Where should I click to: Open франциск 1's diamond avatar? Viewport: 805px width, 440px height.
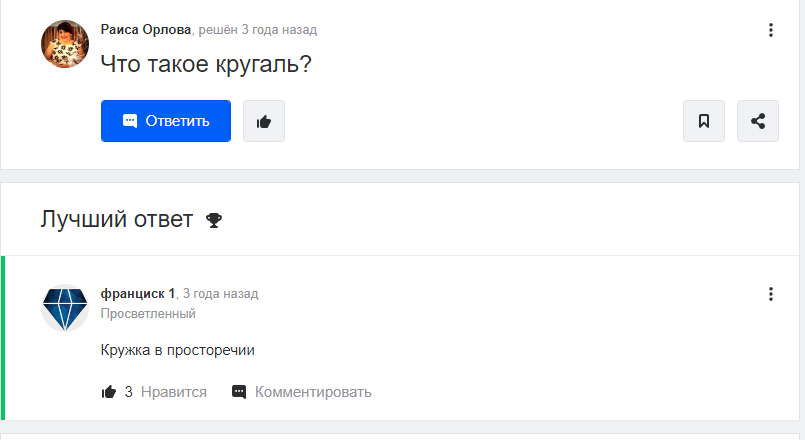pyautogui.click(x=65, y=308)
